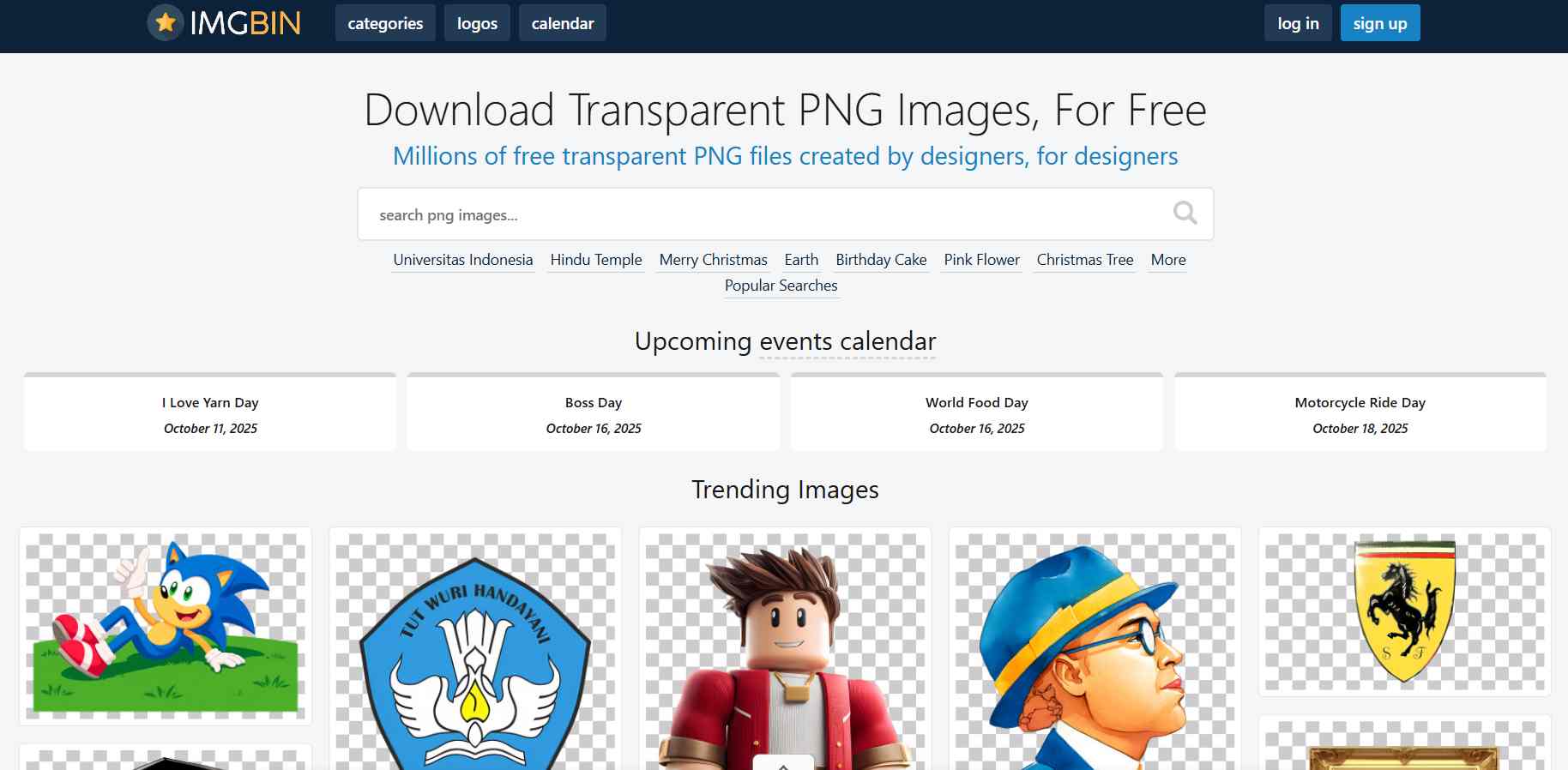Click the IMGBIN star logo icon
The image size is (1568, 770).
coord(166,23)
